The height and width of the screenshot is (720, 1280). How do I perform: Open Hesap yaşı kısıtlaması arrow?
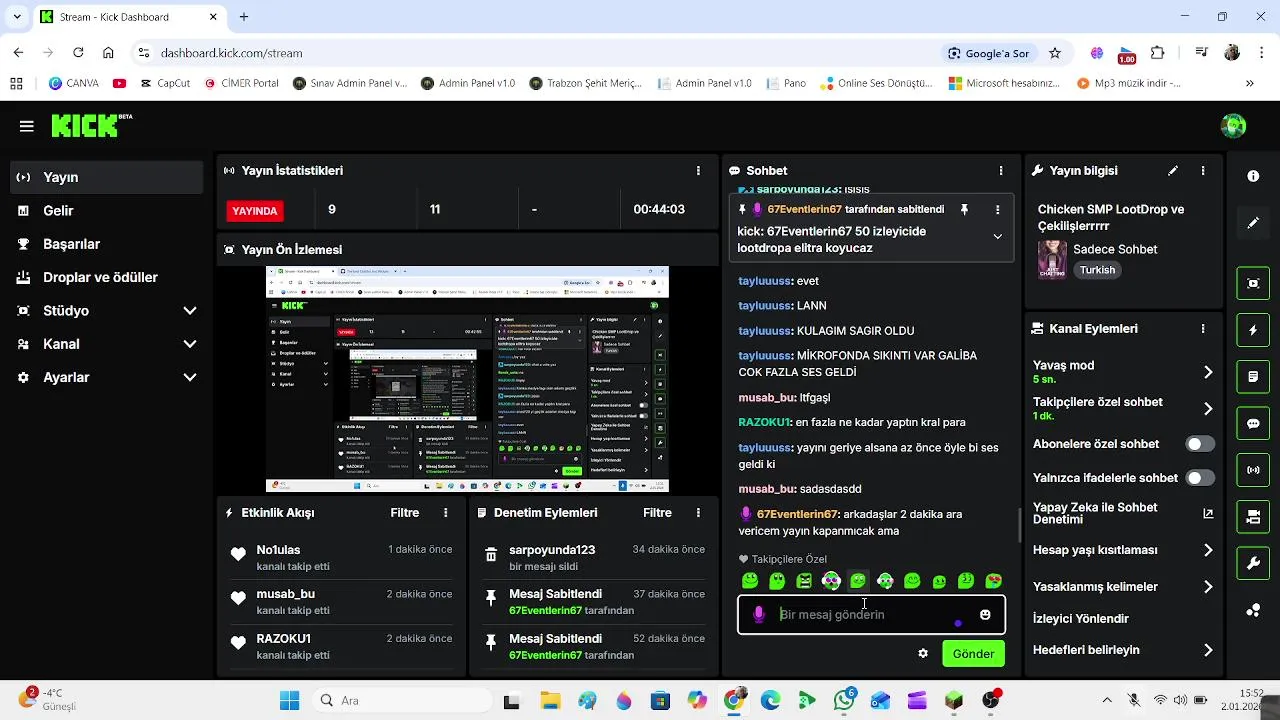pos(1208,550)
